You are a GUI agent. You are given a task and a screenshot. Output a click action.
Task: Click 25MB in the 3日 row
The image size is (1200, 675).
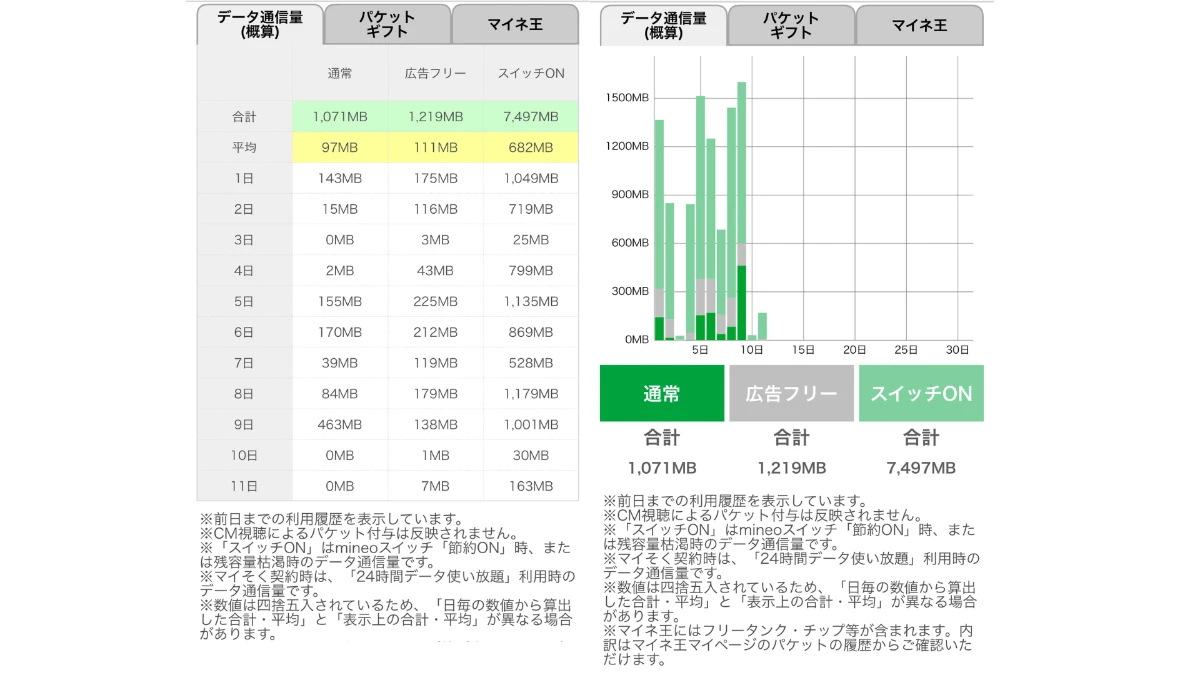point(530,240)
